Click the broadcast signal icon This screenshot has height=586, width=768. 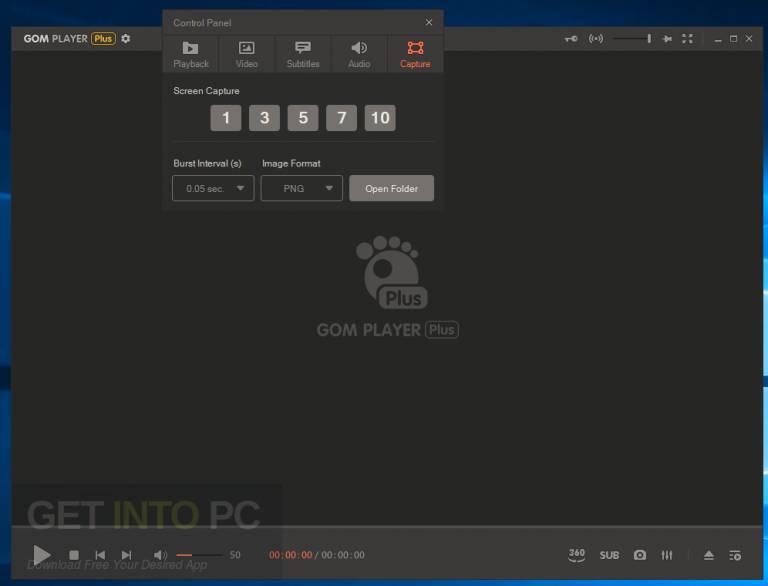[x=596, y=38]
